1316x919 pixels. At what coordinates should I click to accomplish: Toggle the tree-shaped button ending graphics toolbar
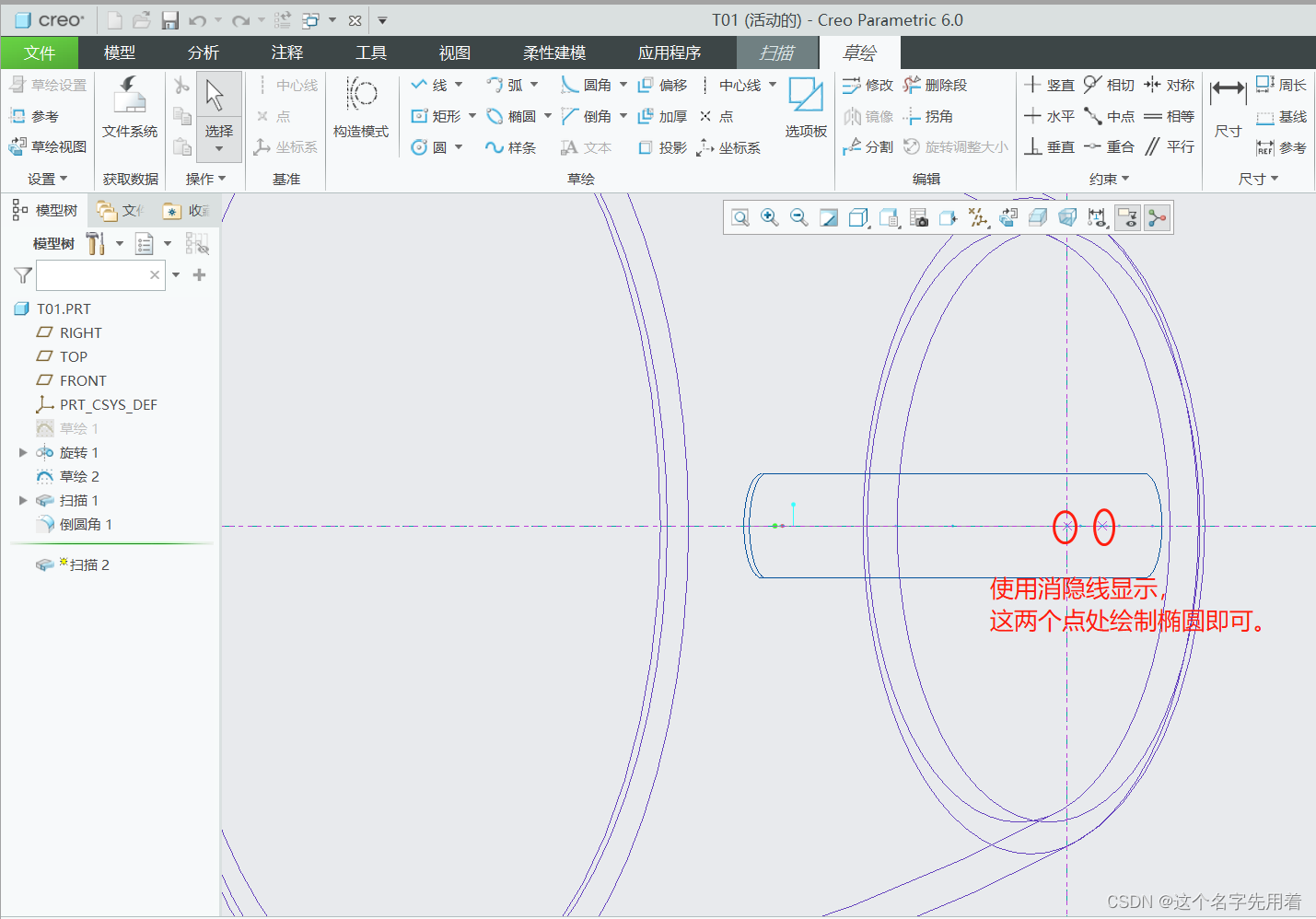(1158, 217)
